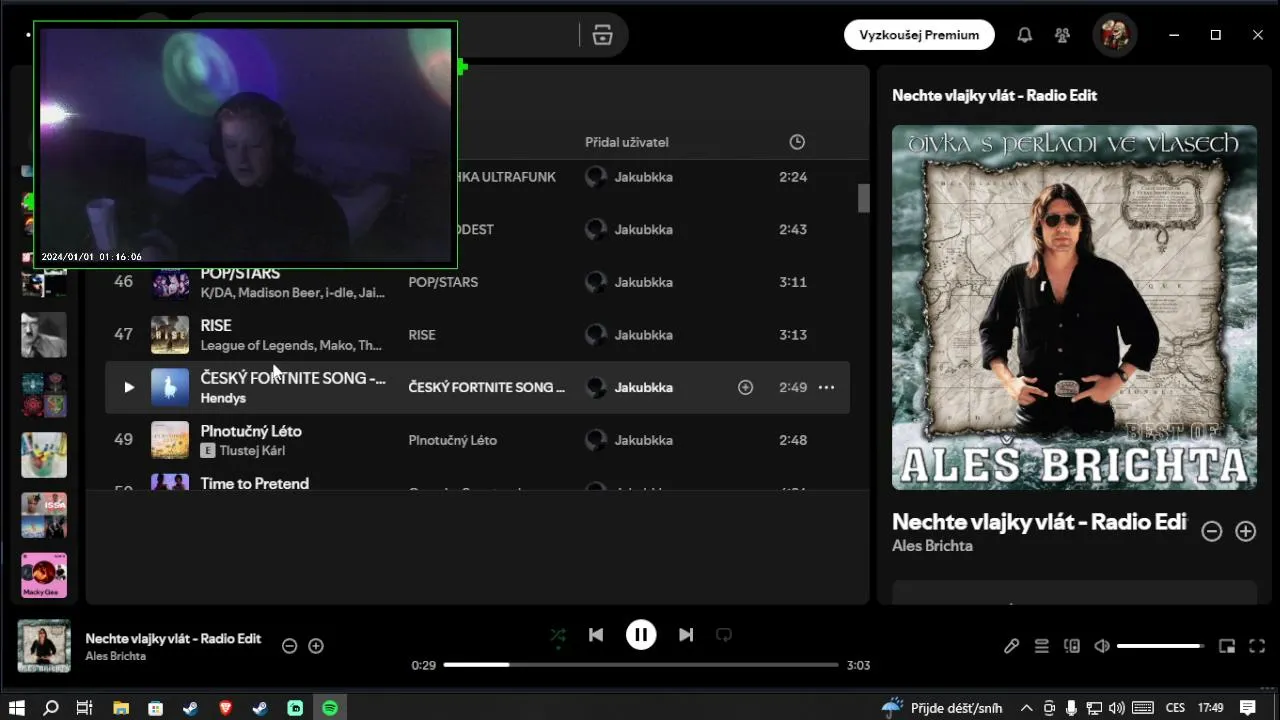Open Windows Start menu
Screen dimensions: 1280x720
[x=17, y=708]
